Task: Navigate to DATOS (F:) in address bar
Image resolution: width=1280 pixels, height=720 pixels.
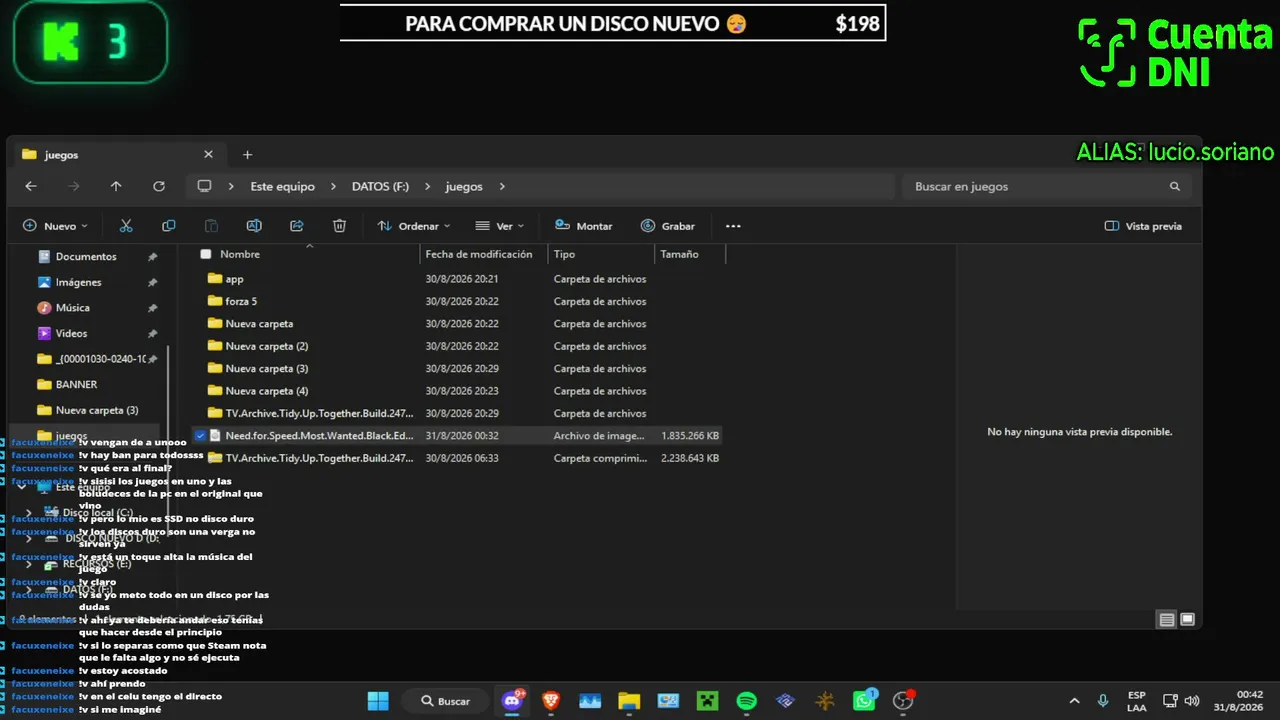Action: point(380,186)
